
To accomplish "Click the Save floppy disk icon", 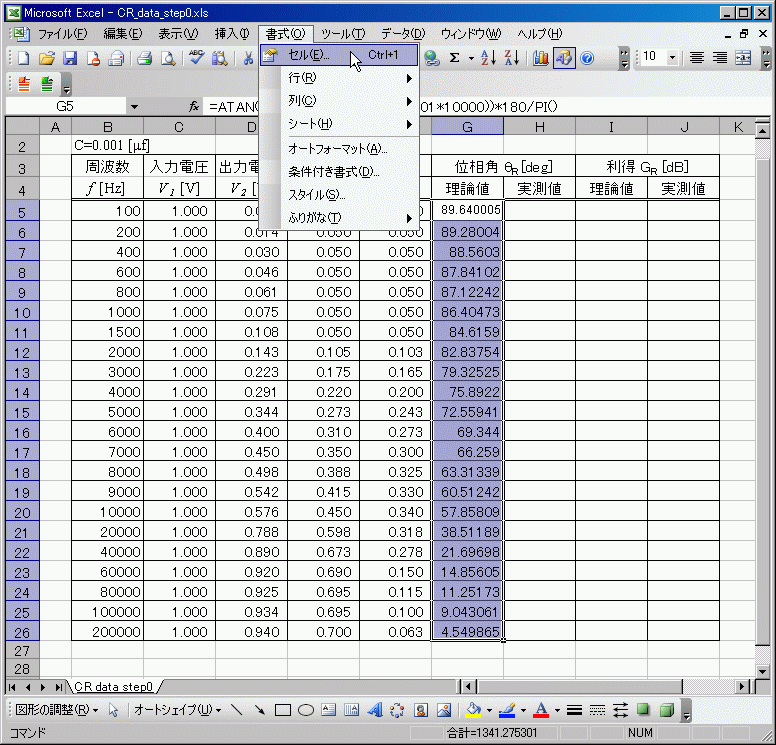I will (x=70, y=58).
